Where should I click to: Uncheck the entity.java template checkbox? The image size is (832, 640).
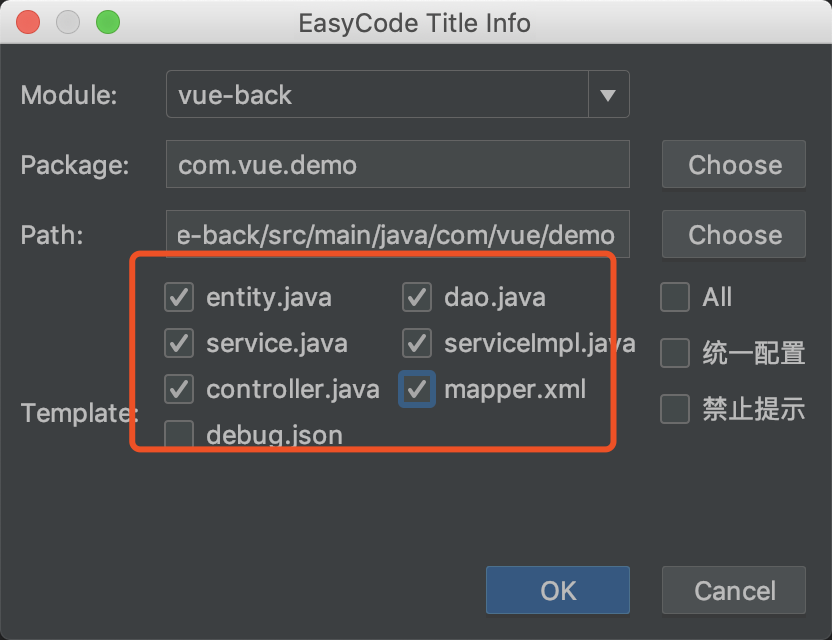[179, 297]
